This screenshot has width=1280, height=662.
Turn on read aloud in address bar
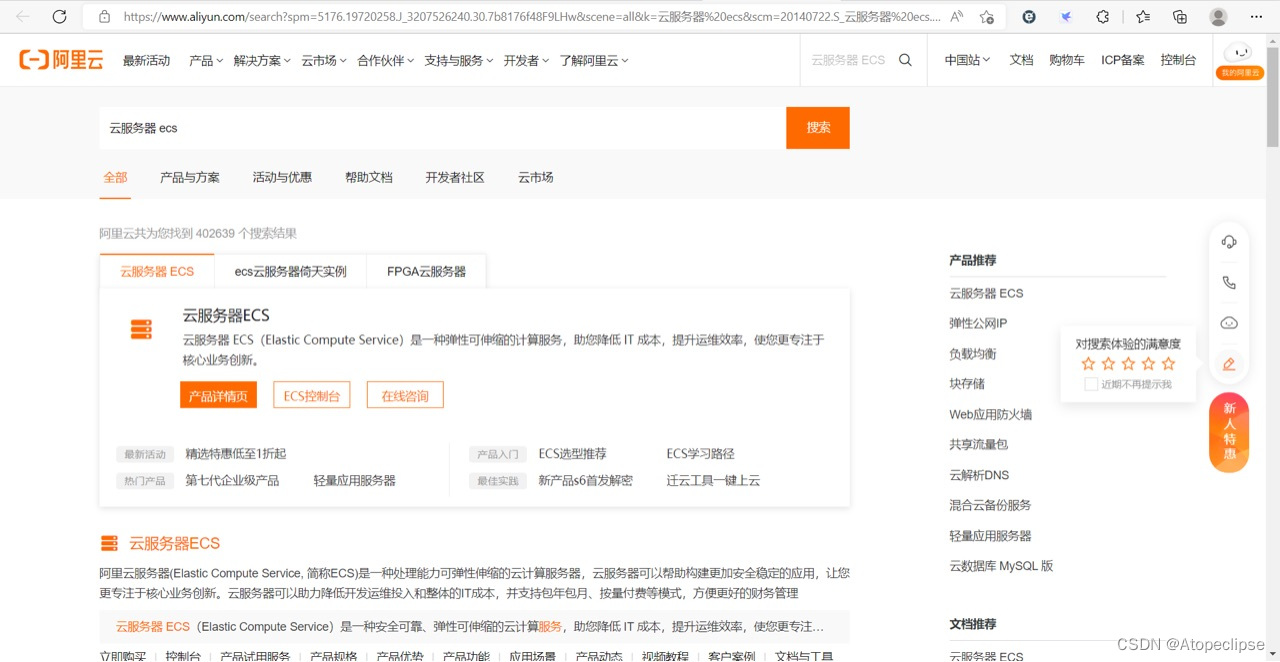coord(957,17)
